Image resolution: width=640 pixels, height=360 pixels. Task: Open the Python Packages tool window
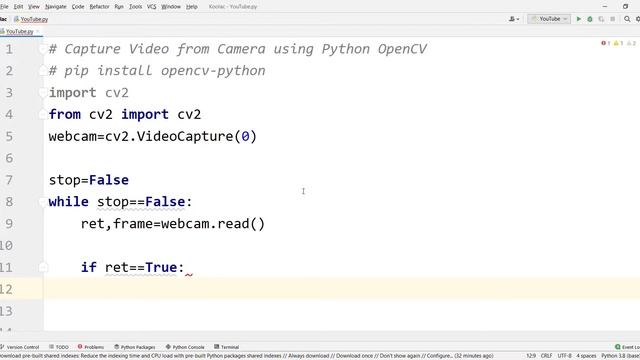coord(135,347)
